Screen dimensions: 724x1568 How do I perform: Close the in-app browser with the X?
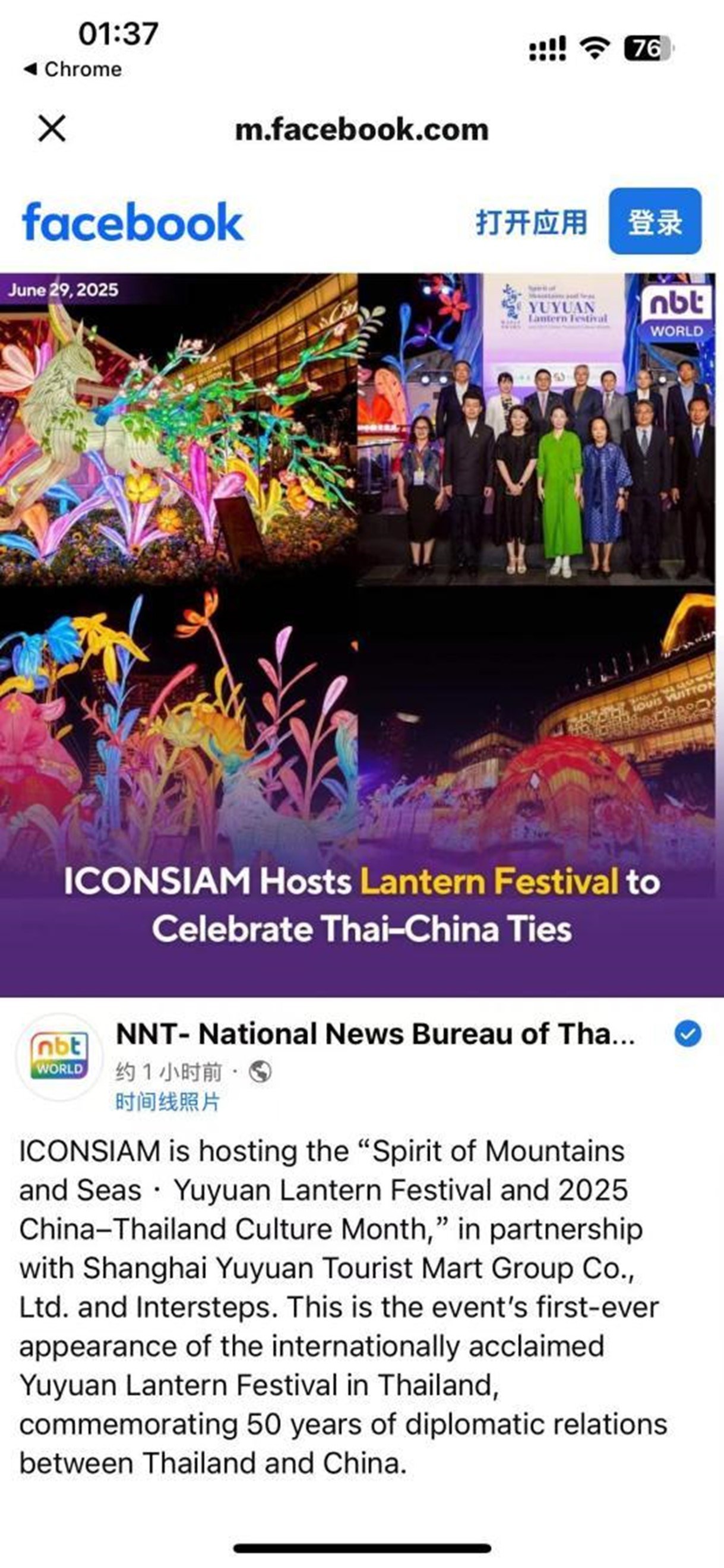click(52, 128)
